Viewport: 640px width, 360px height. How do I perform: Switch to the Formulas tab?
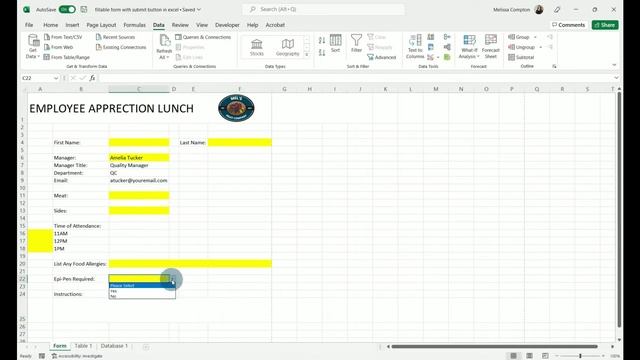[134, 25]
